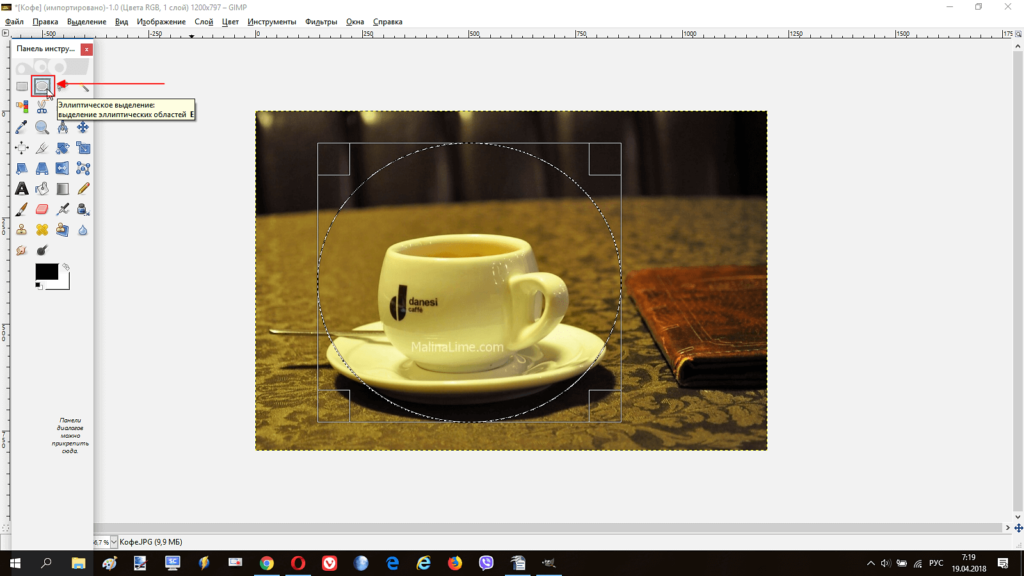Select the Paintbrush tool
This screenshot has height=576, width=1024.
(x=21, y=209)
